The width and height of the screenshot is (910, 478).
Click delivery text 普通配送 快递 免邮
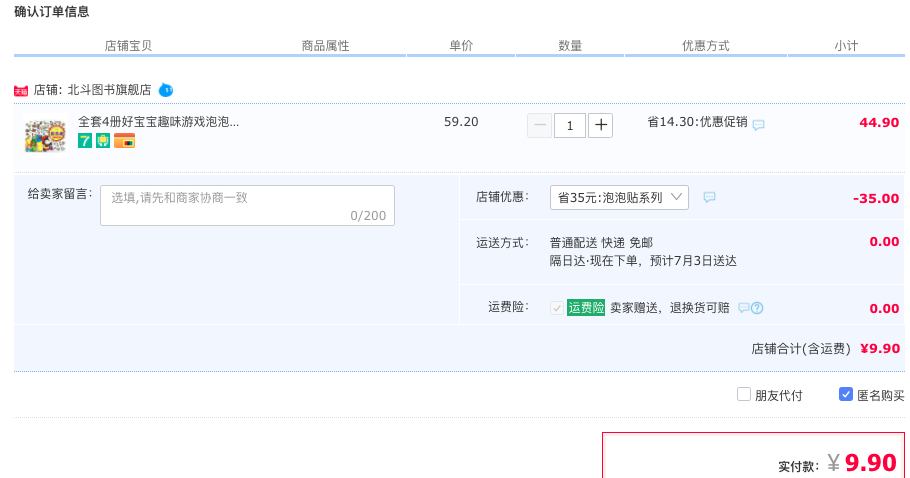click(601, 242)
